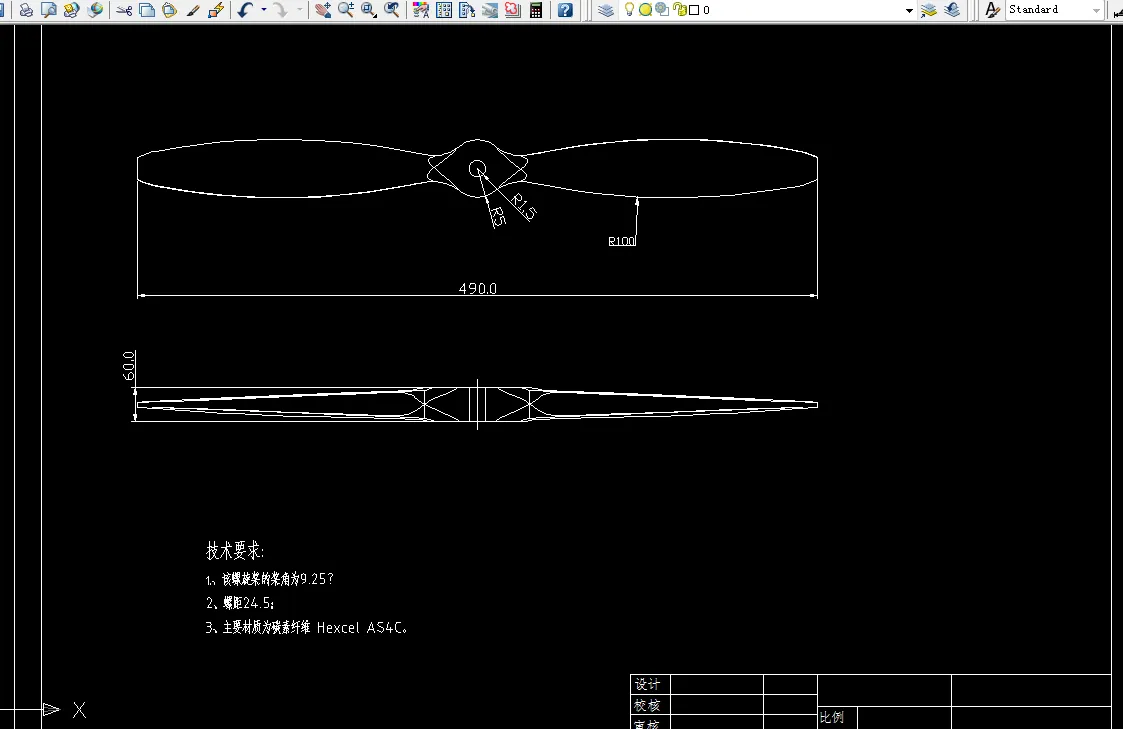This screenshot has height=729, width=1123.
Task: Click the 校核 title block cell
Action: (x=650, y=705)
